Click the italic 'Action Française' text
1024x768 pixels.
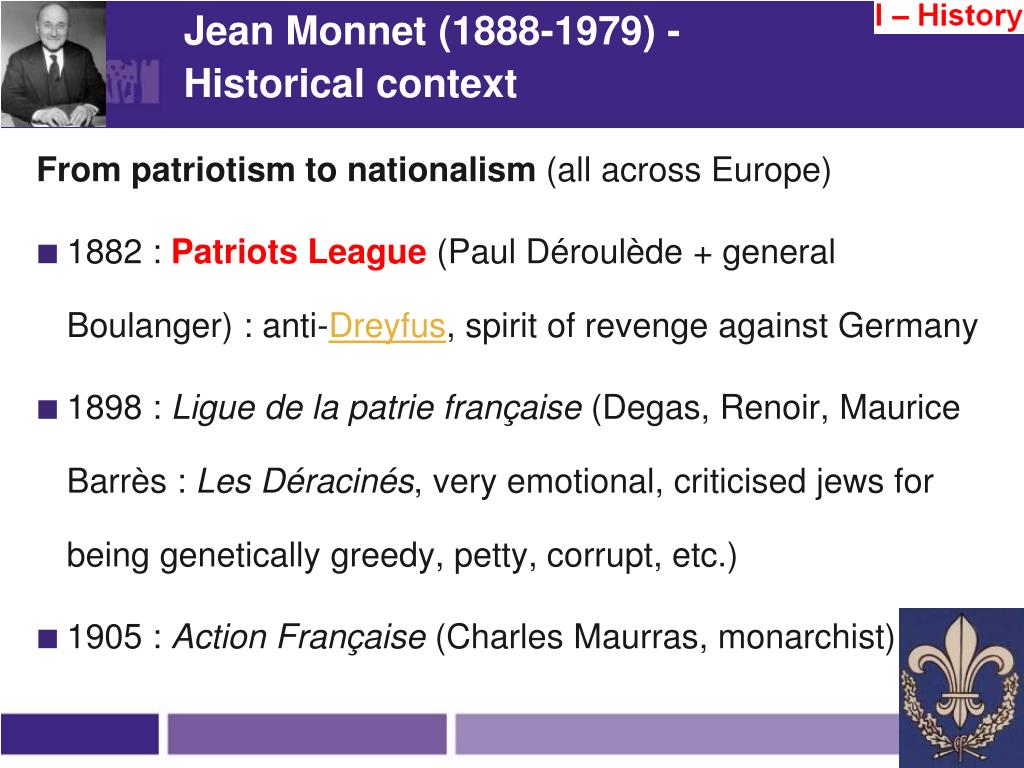(298, 637)
